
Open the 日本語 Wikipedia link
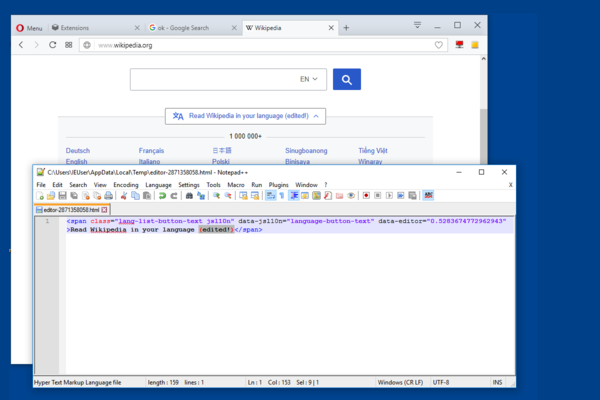pyautogui.click(x=222, y=150)
